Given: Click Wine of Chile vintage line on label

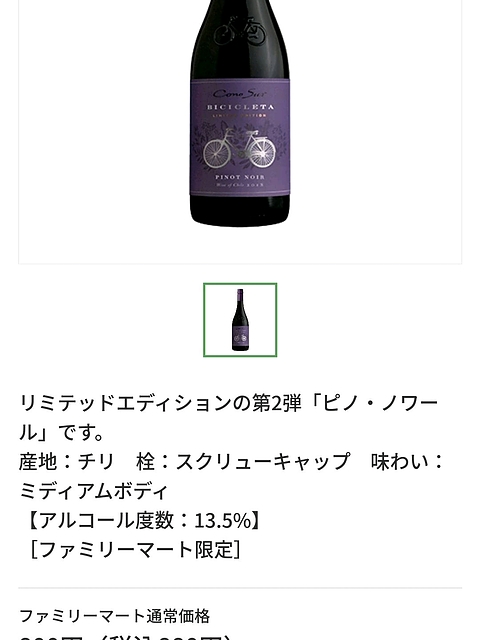Looking at the screenshot, I should pyautogui.click(x=240, y=184).
